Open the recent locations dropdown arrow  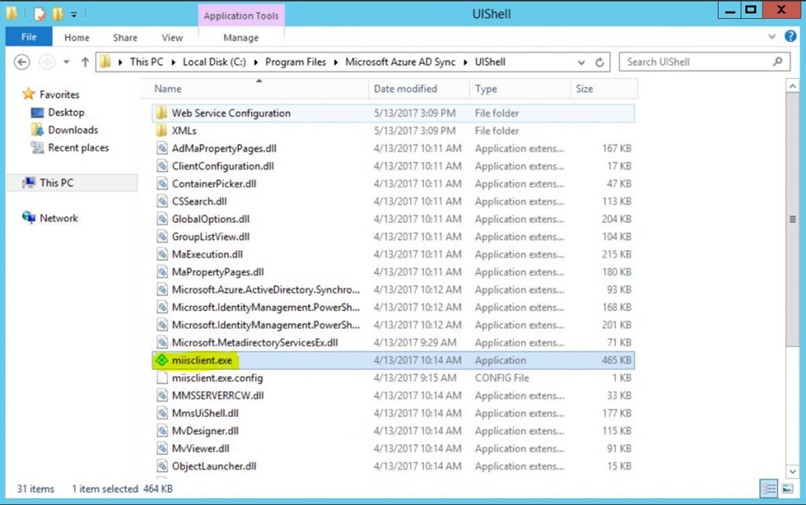pyautogui.click(x=66, y=62)
